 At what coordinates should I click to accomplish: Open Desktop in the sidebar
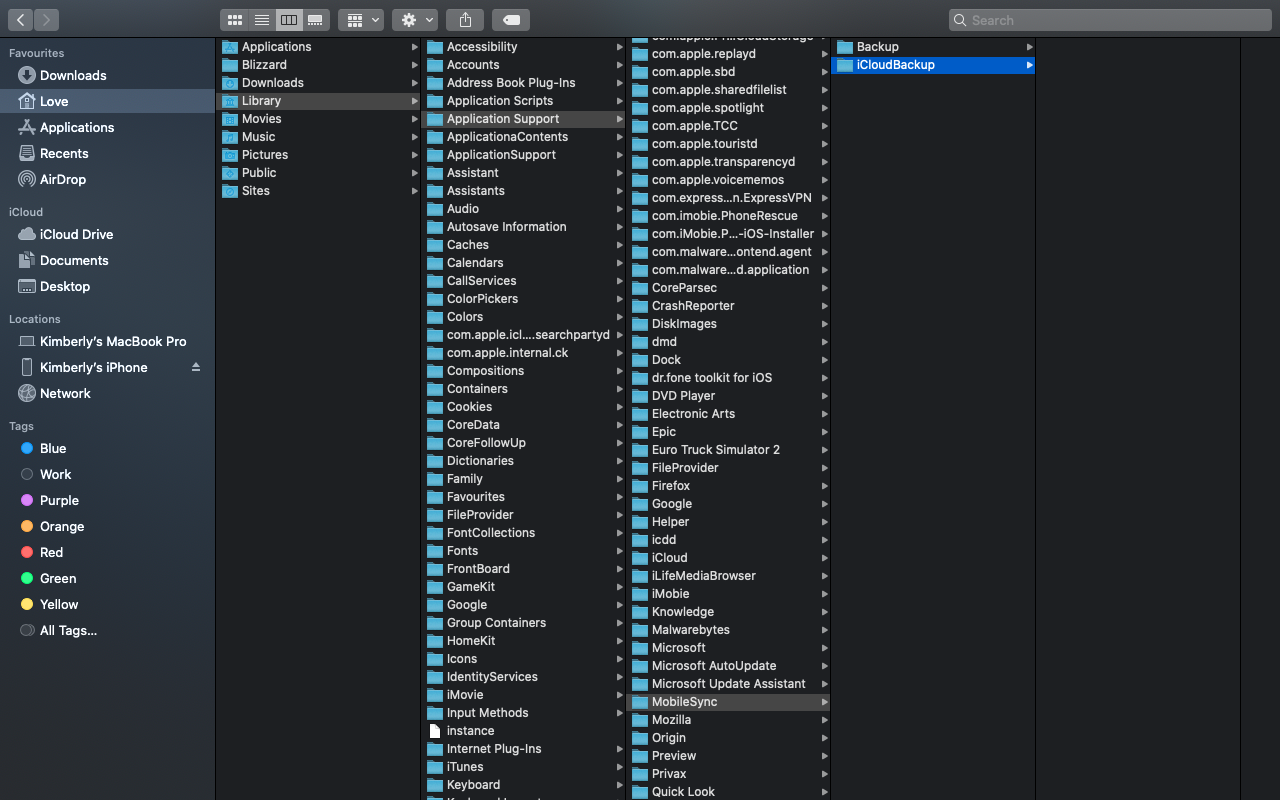(107, 286)
